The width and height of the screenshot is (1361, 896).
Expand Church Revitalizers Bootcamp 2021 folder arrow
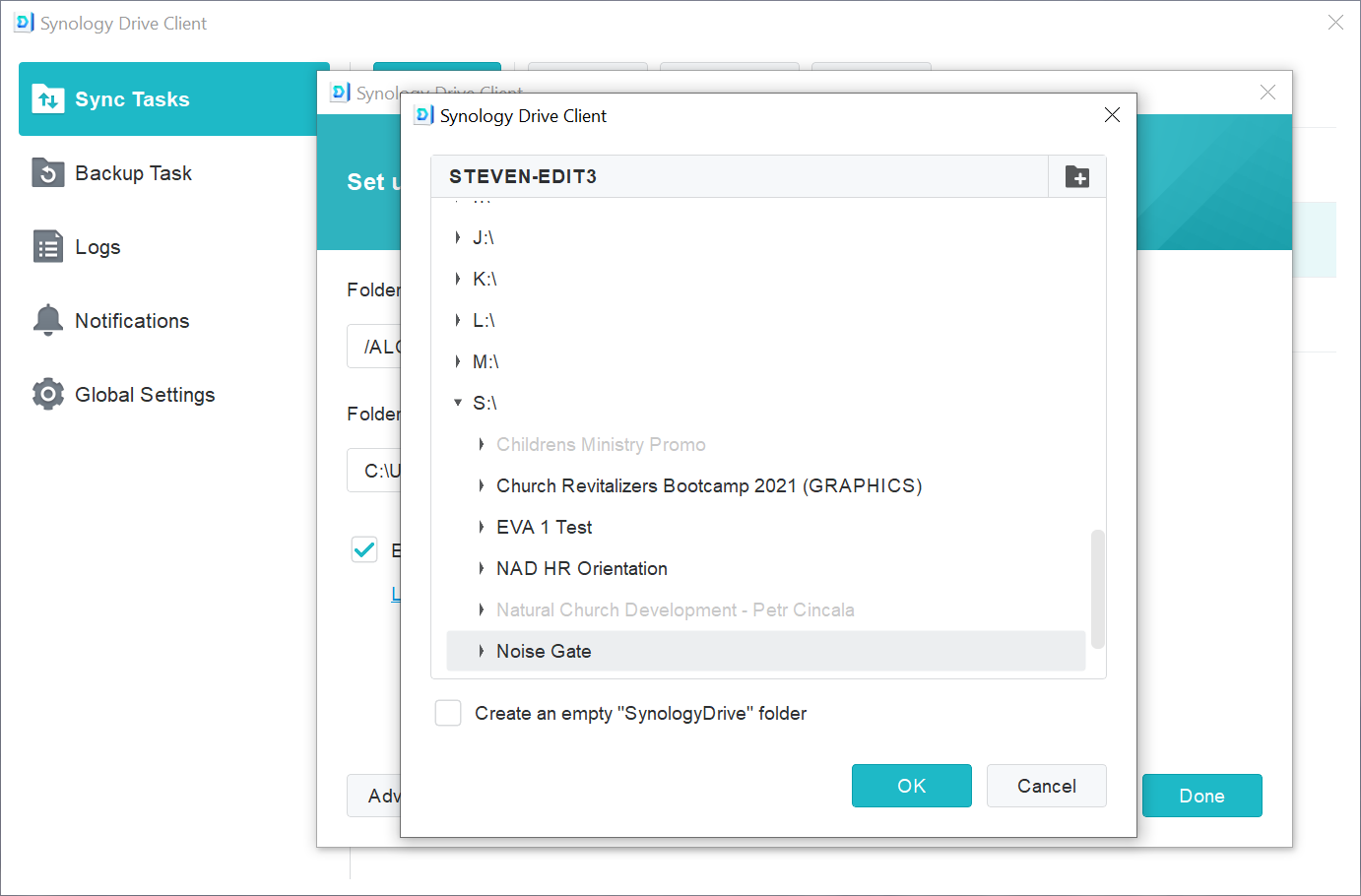tap(482, 485)
